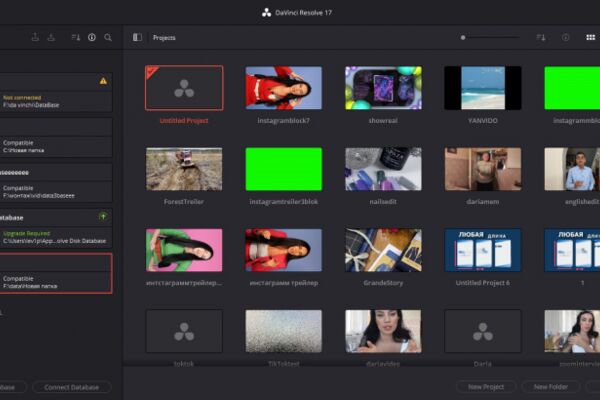Select the database at C:\Новая папка

pos(56,137)
